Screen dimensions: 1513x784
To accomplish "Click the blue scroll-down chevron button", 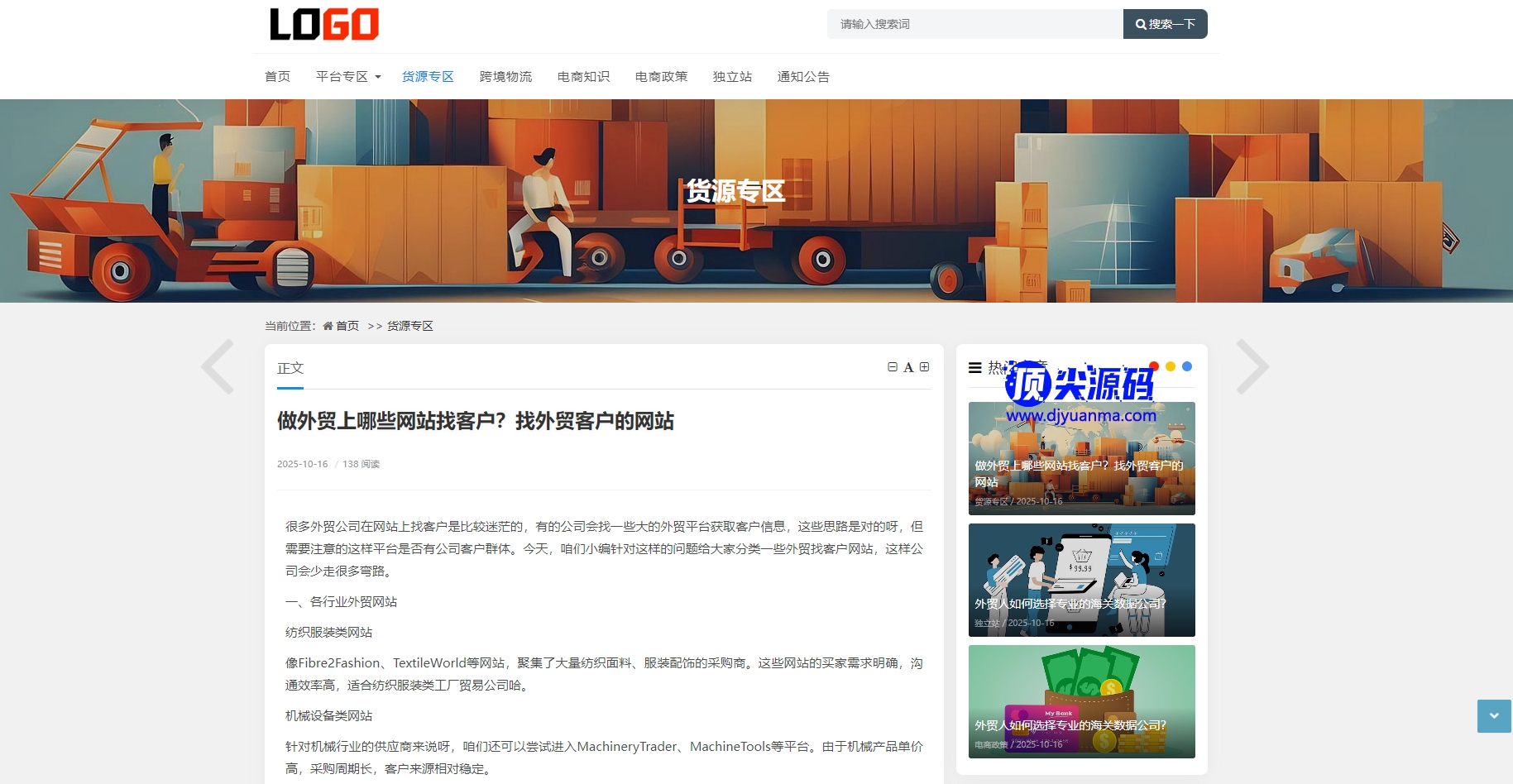I will (x=1494, y=716).
